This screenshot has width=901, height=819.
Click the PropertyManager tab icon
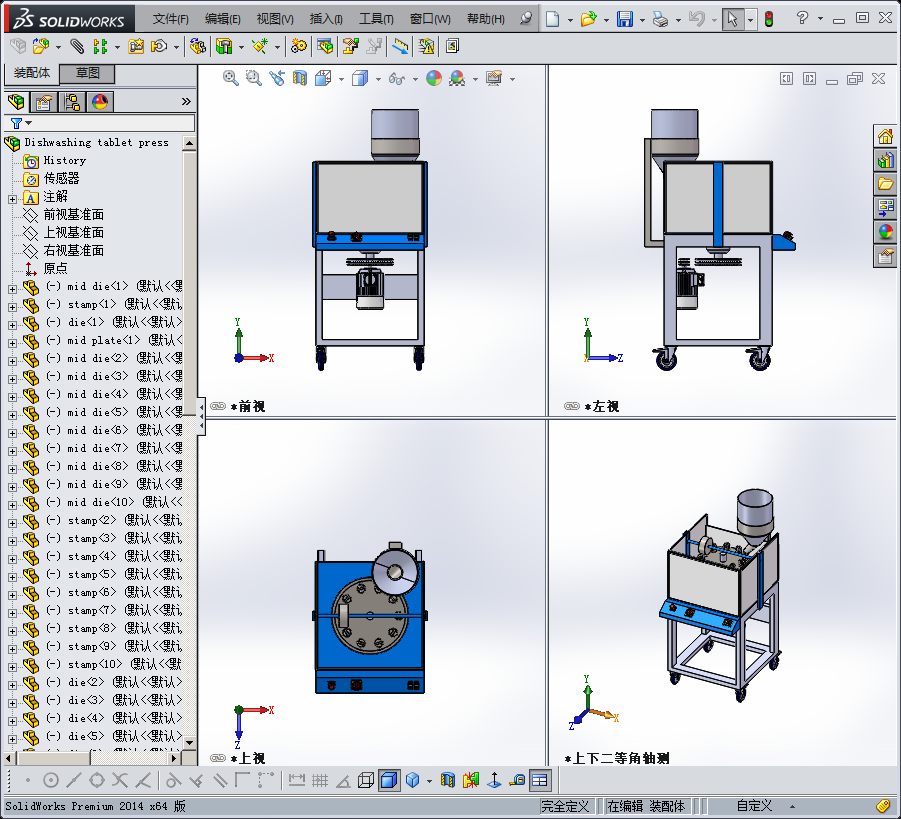pyautogui.click(x=44, y=102)
